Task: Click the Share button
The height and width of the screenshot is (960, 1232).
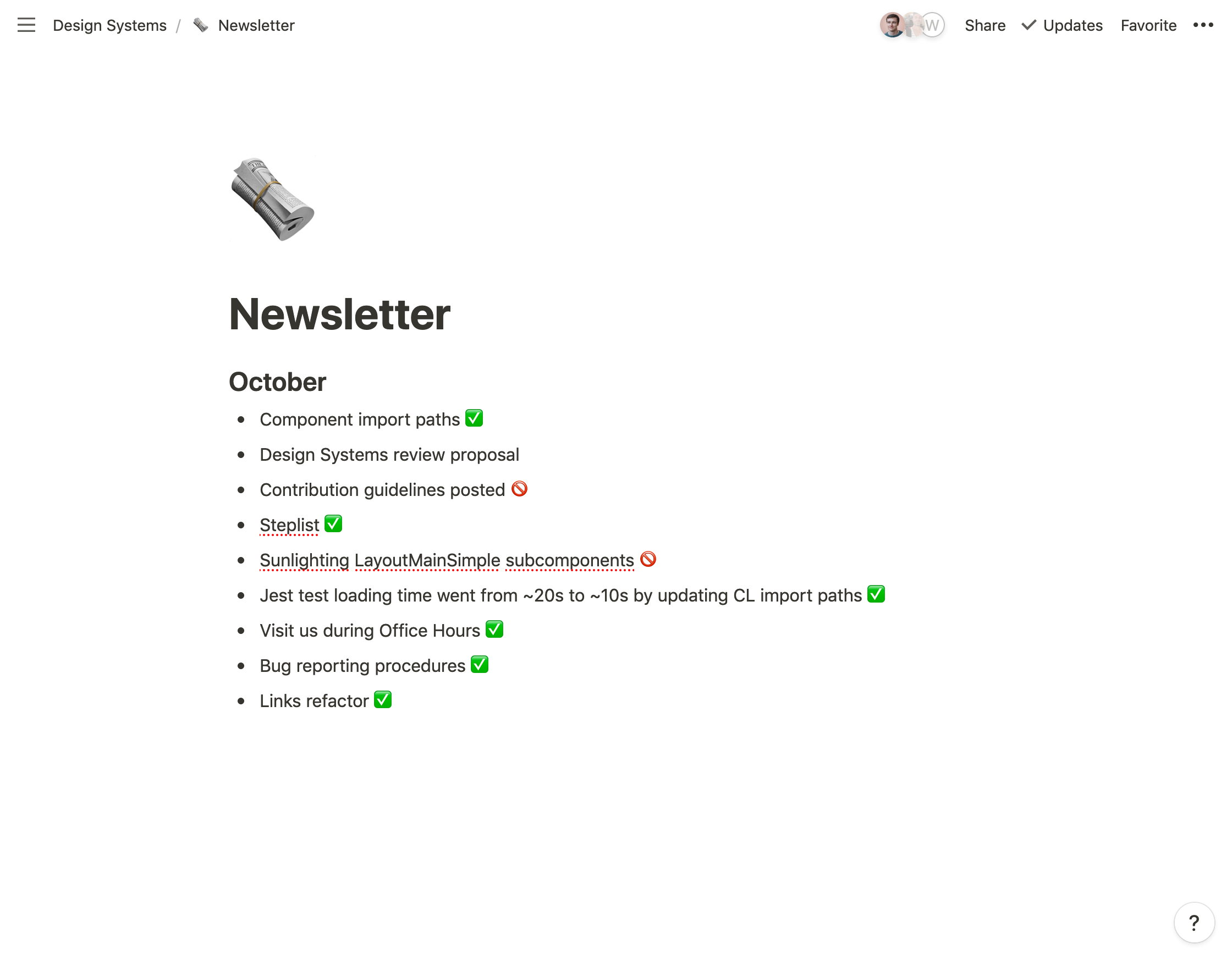Action: (984, 25)
